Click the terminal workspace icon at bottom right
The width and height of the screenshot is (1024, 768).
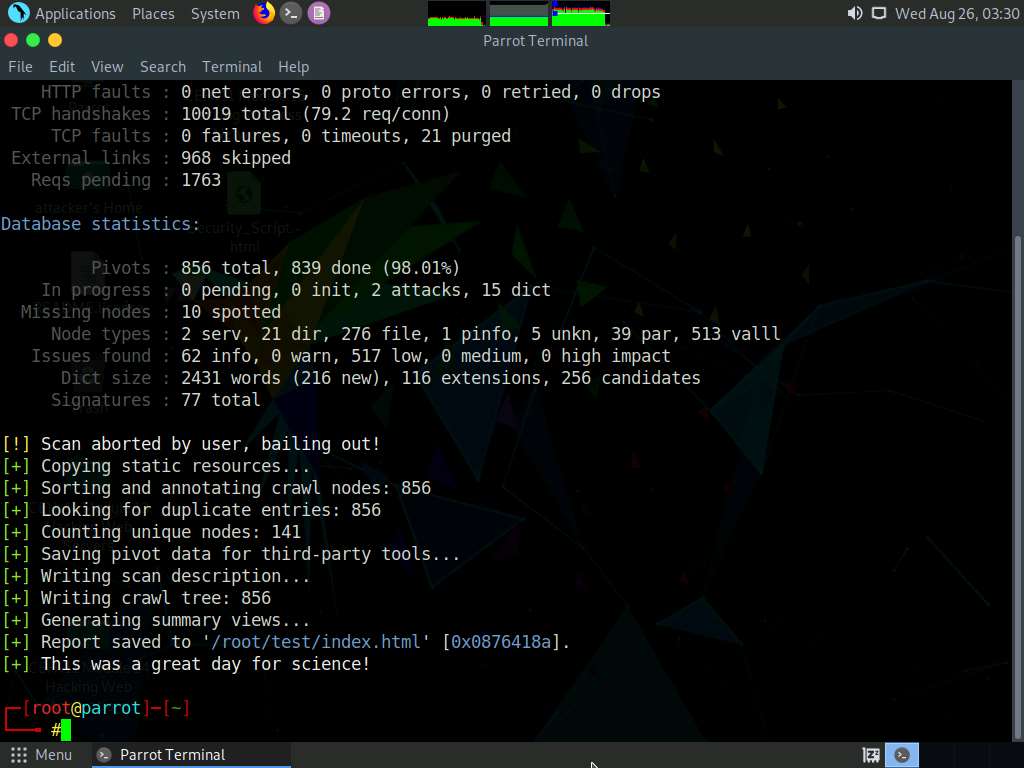point(902,756)
